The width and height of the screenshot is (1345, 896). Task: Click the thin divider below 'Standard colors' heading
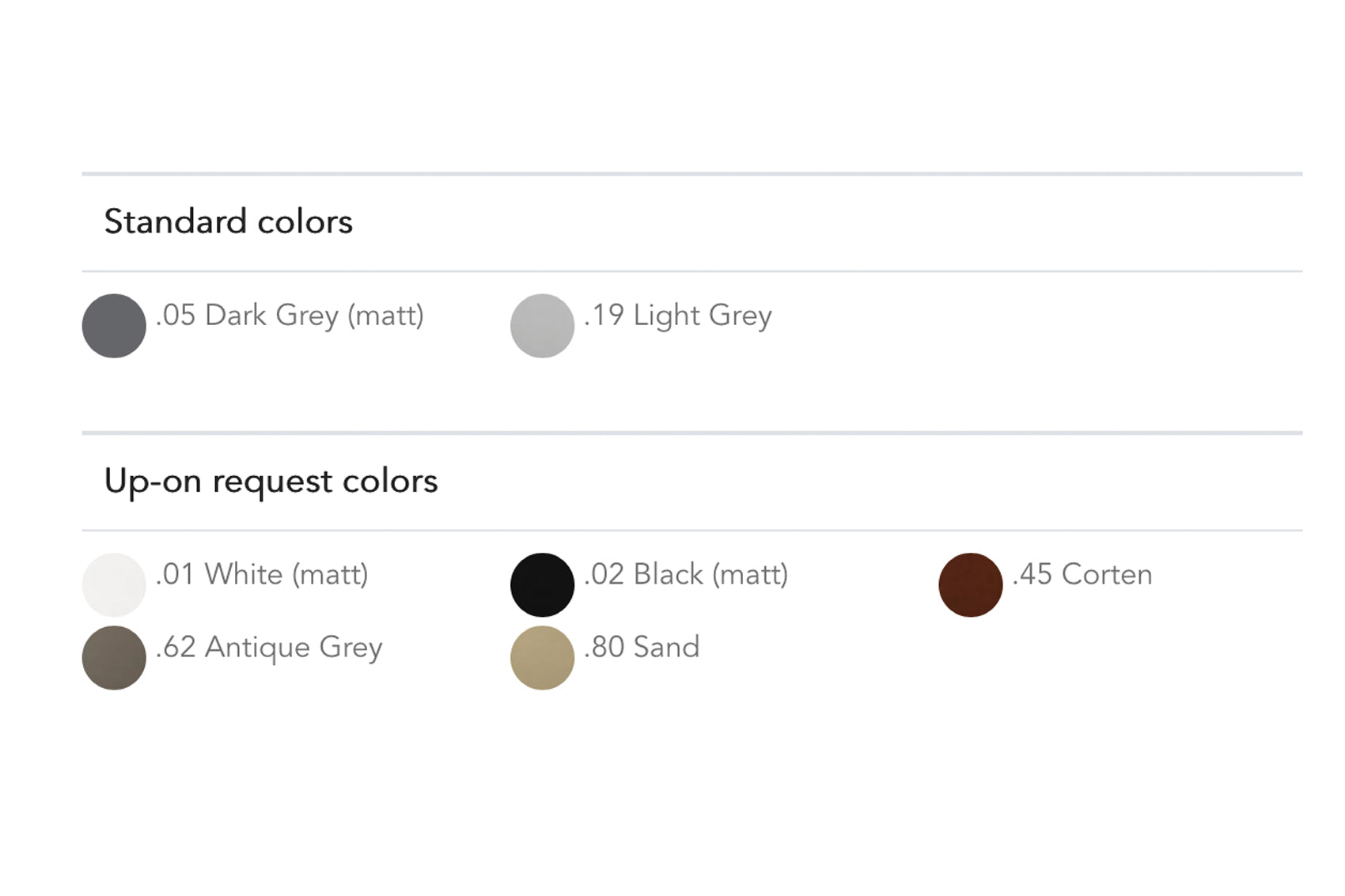tap(691, 271)
